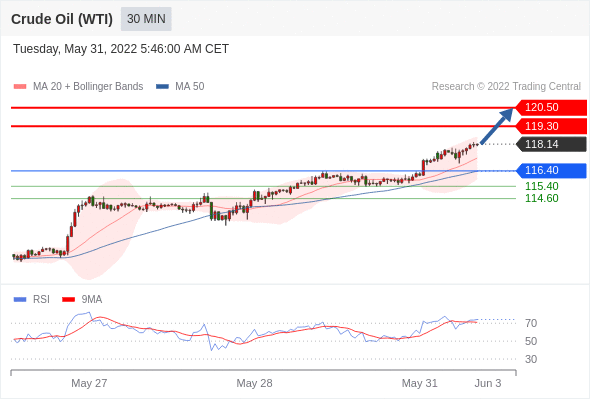Click the blue MA 50 legend swatch
The image size is (590, 400).
pos(162,87)
